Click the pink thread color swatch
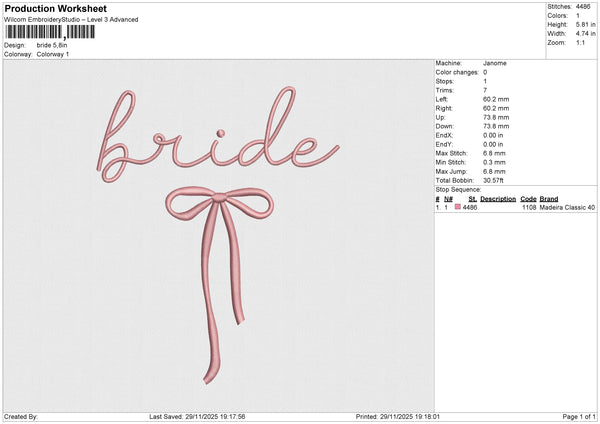This screenshot has height=424, width=600. pos(459,207)
